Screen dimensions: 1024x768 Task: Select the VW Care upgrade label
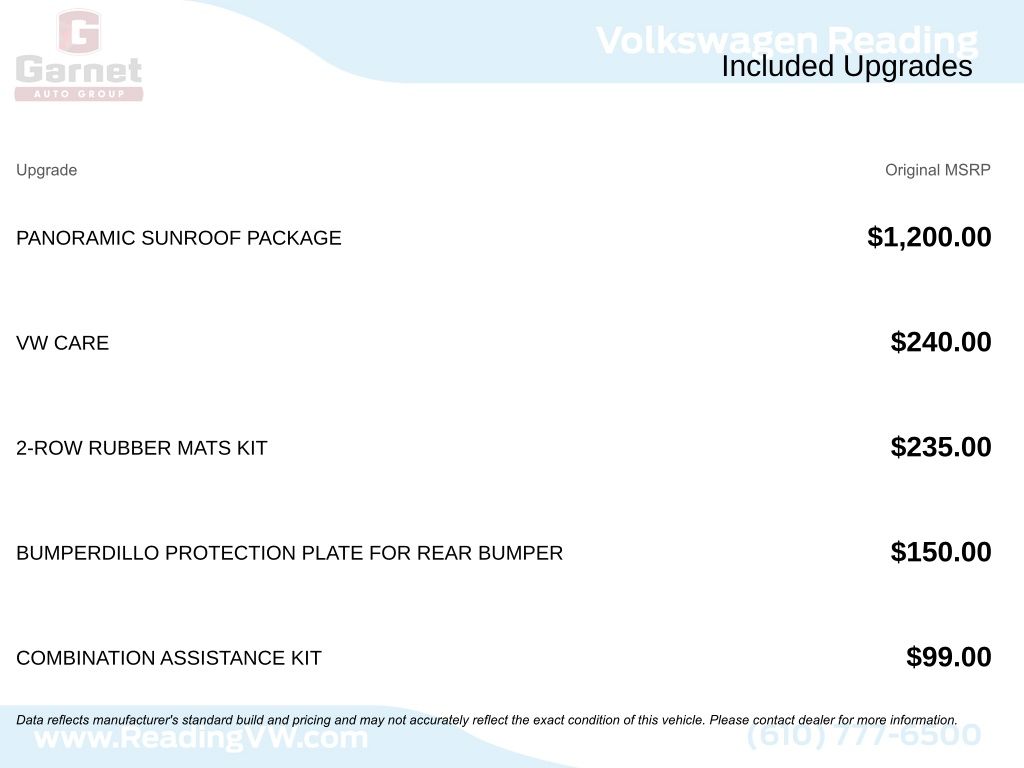click(x=62, y=343)
